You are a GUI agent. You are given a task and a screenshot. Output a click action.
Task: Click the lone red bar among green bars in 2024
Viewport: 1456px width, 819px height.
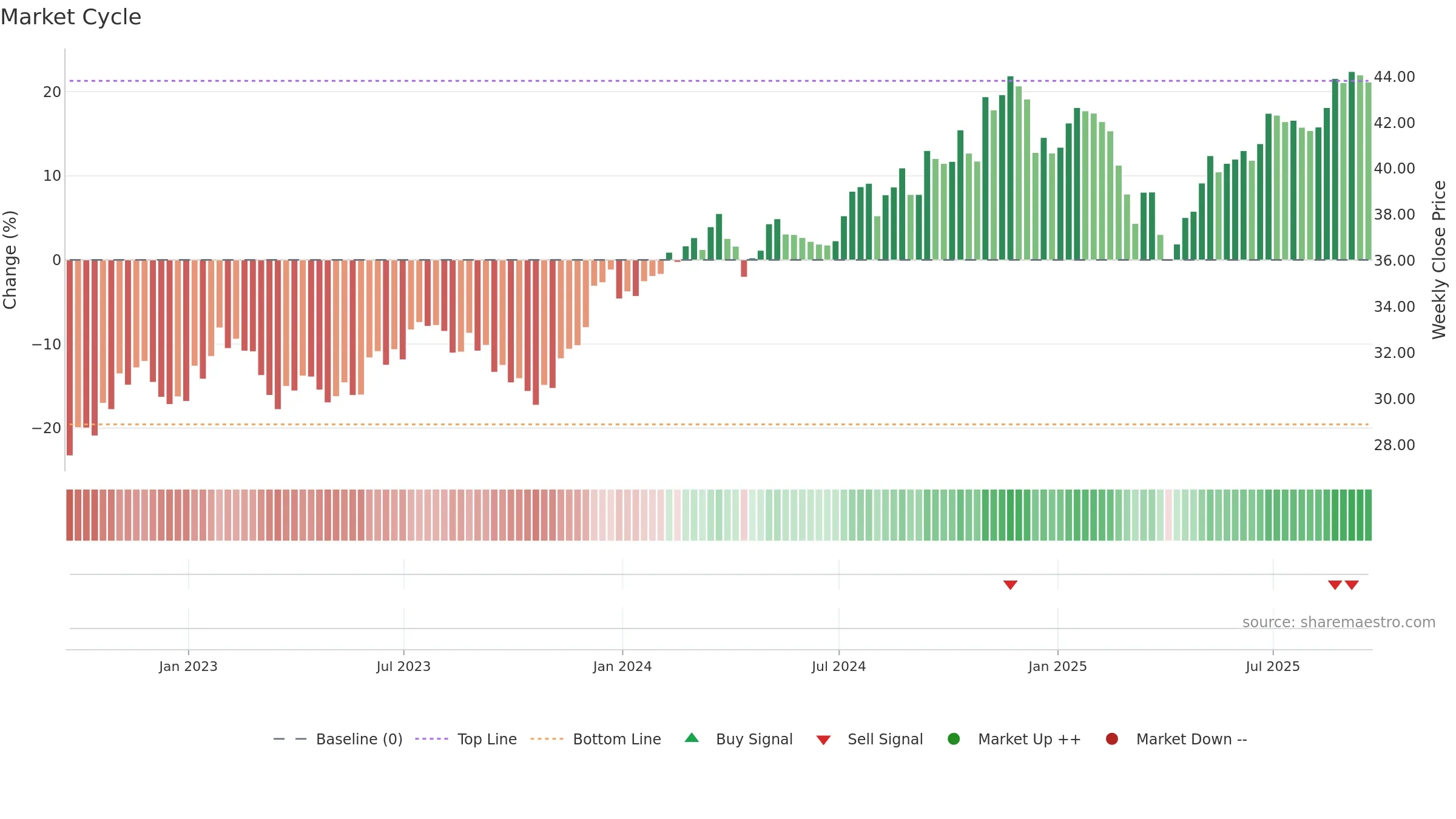click(744, 268)
